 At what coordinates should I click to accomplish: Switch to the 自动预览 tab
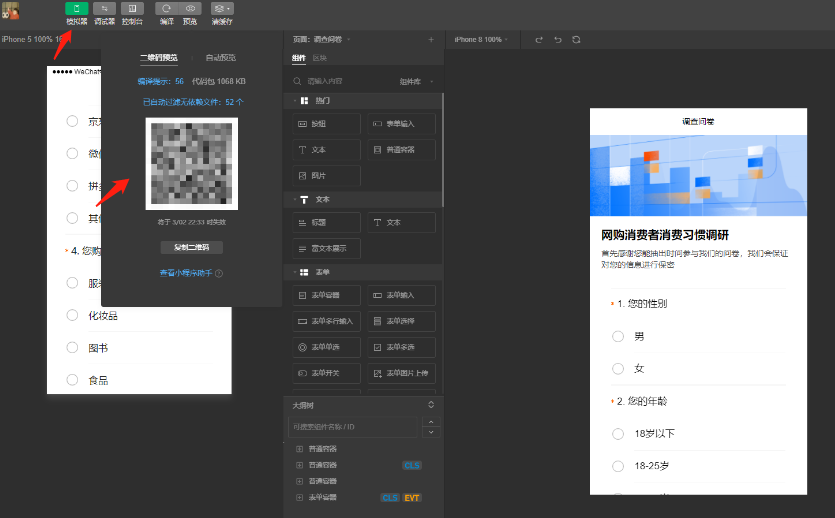click(220, 58)
